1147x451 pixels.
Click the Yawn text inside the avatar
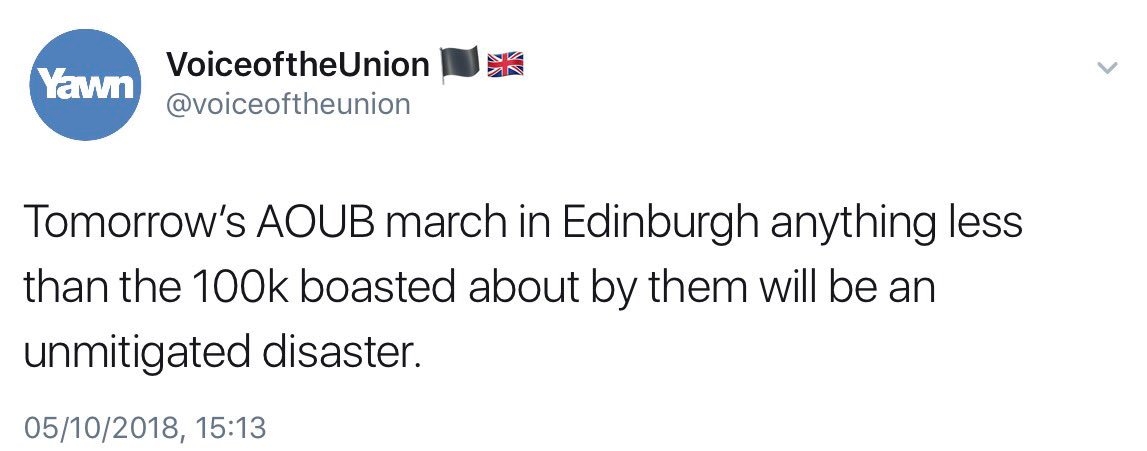tap(85, 85)
